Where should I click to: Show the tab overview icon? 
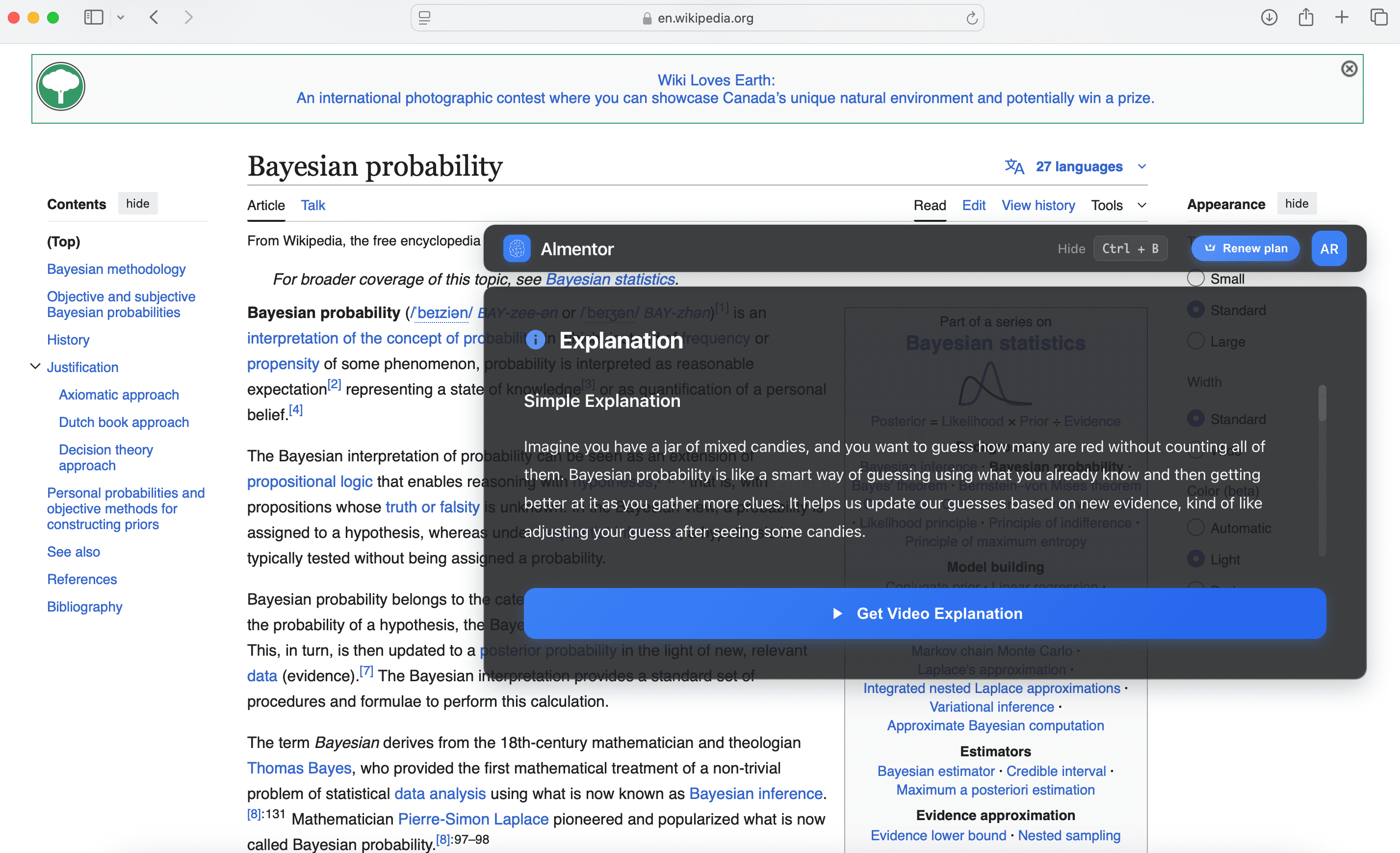tap(1379, 18)
